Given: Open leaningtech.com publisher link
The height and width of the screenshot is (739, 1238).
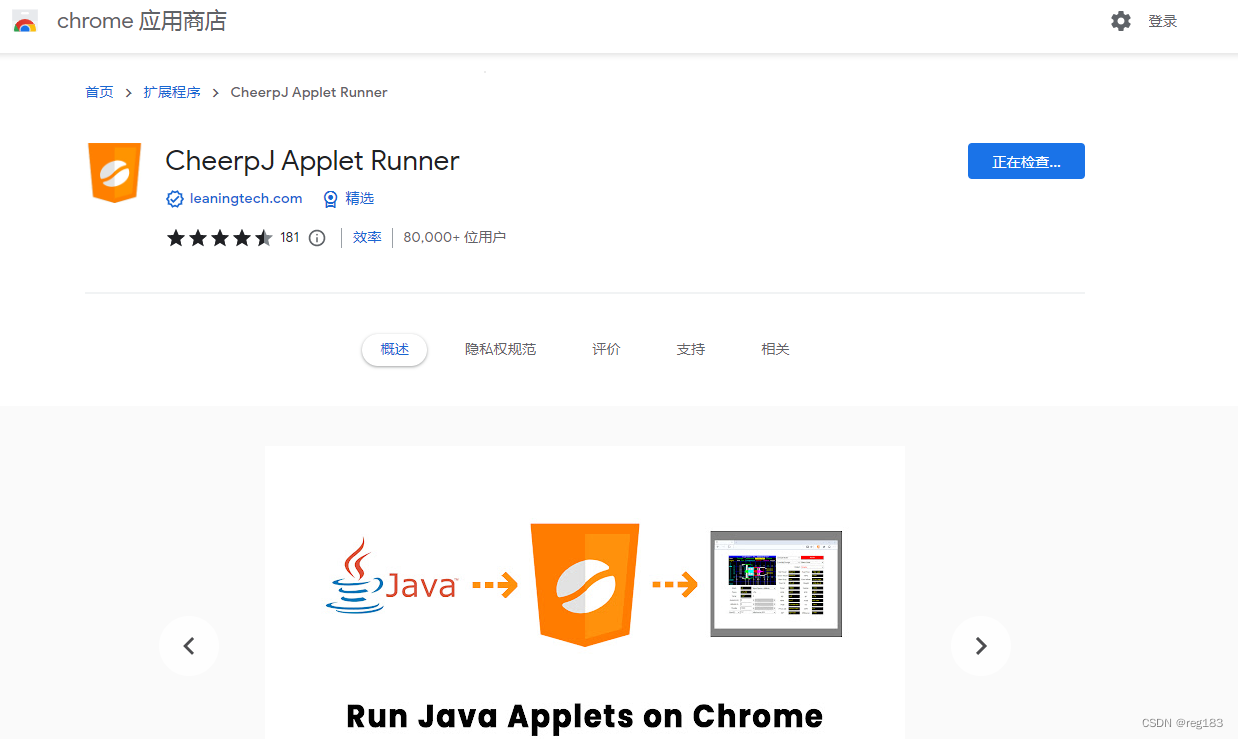Looking at the screenshot, I should [246, 199].
